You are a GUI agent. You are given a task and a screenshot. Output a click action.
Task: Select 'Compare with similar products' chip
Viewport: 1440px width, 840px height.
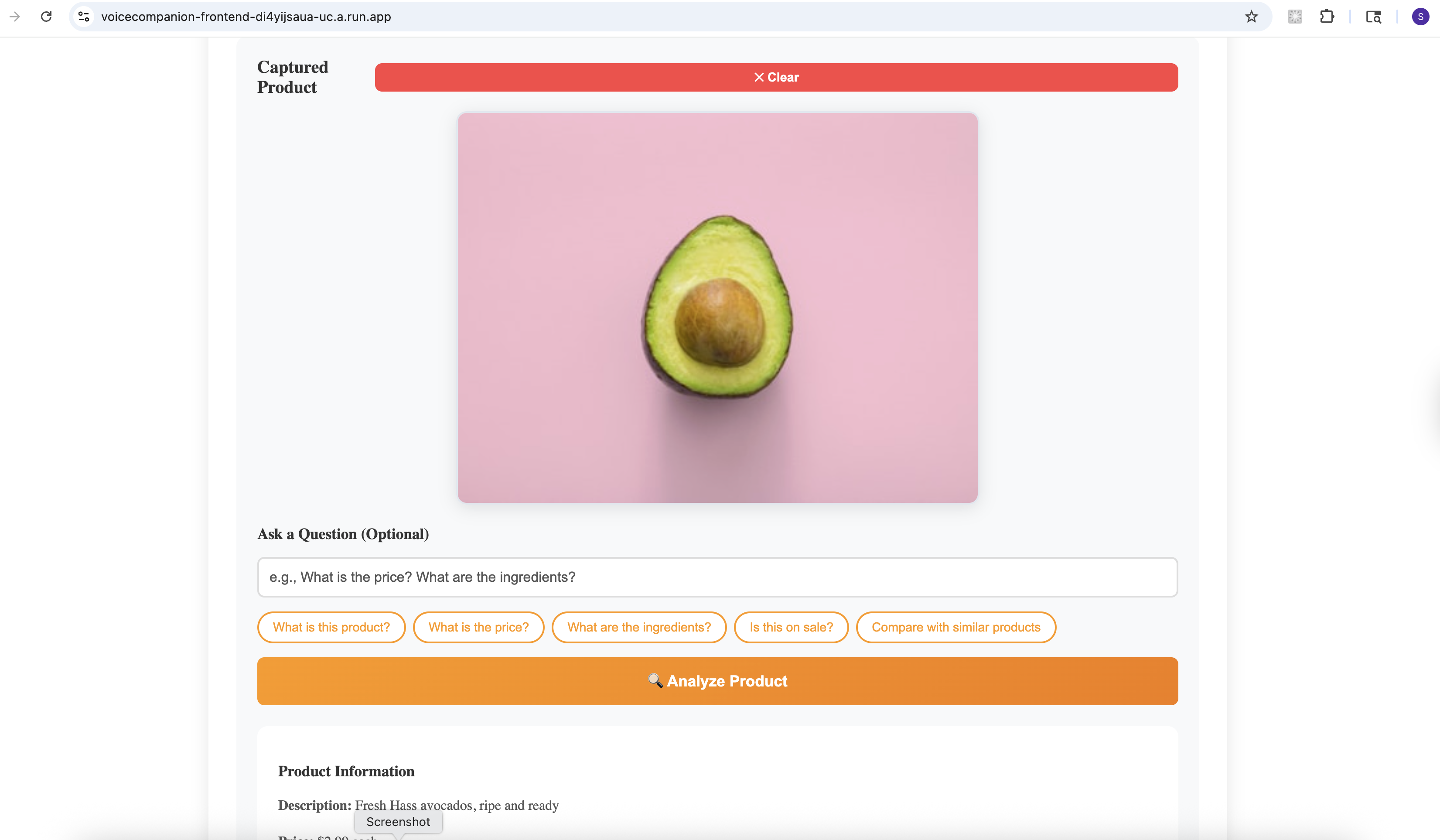coord(955,627)
